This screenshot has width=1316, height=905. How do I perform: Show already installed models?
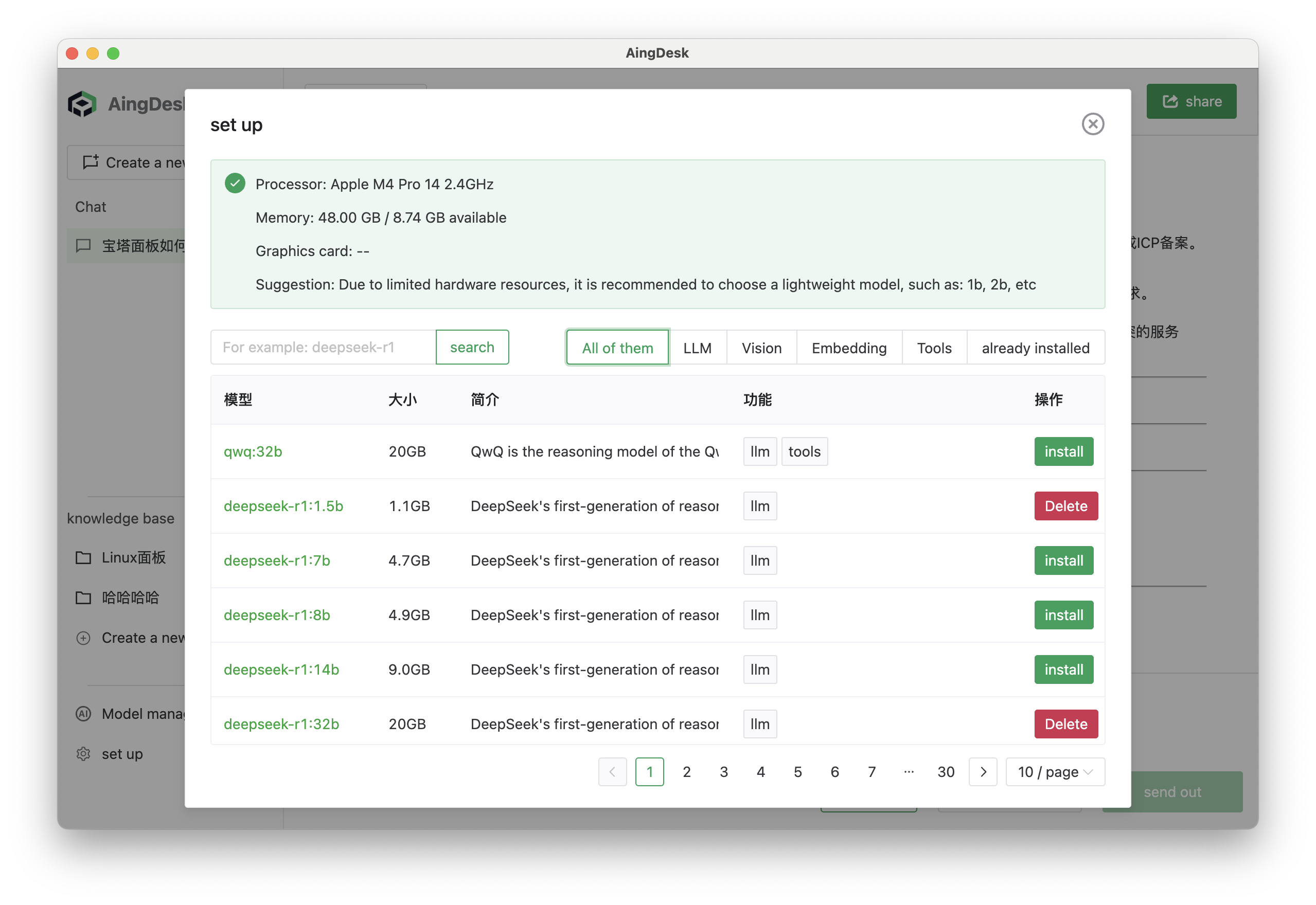[1035, 348]
